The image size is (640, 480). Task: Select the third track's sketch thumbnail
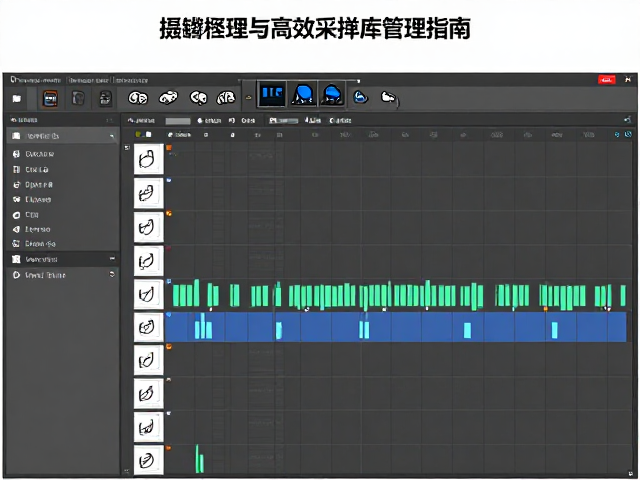coord(149,227)
